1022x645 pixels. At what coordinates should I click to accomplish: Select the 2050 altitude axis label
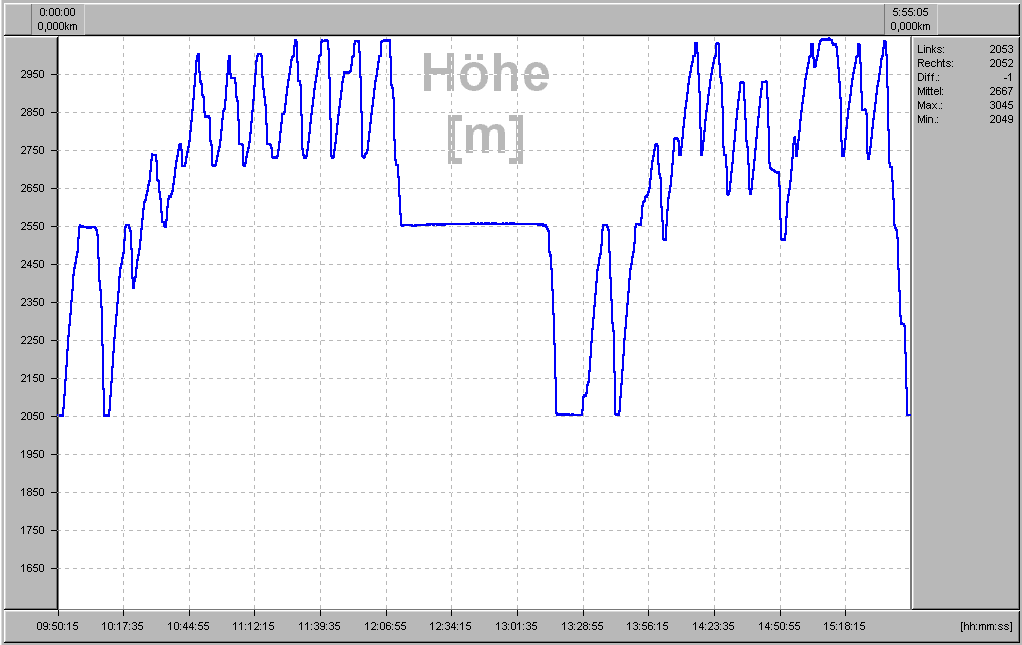(32, 417)
